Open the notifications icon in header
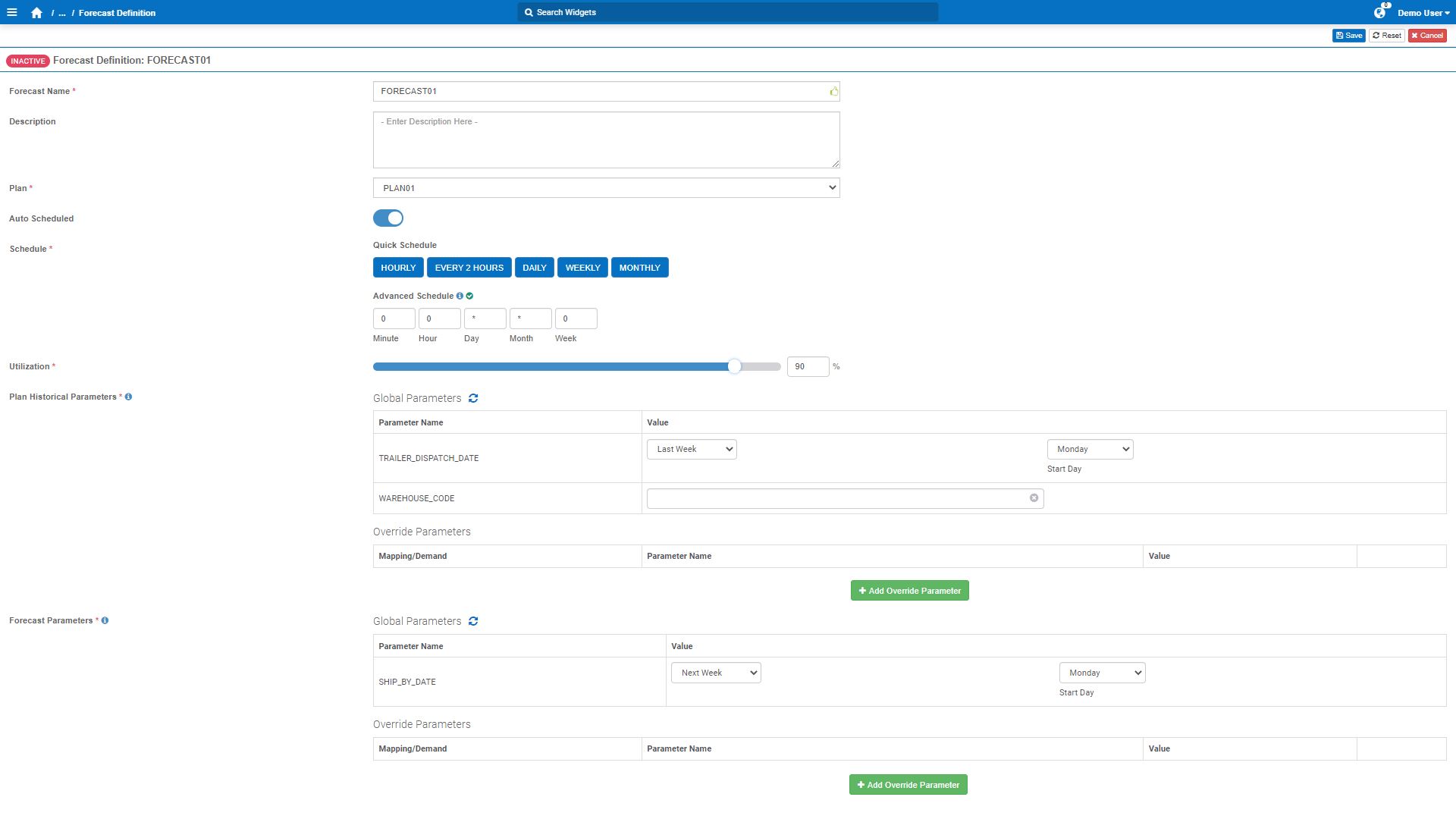Viewport: 1456px width, 819px height. click(x=1379, y=13)
